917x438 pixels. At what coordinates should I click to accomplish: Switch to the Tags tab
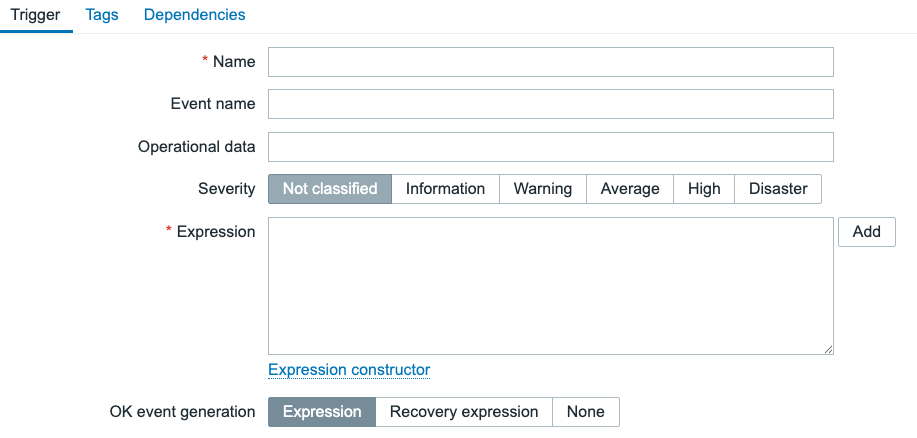click(x=102, y=15)
